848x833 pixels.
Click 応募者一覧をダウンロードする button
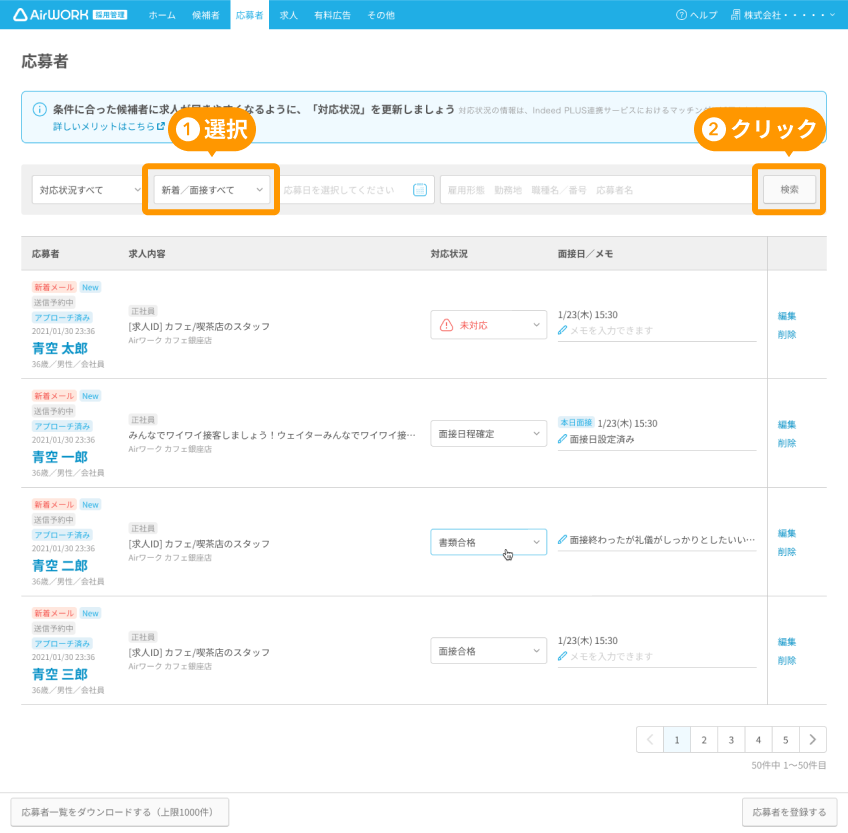pyautogui.click(x=120, y=812)
